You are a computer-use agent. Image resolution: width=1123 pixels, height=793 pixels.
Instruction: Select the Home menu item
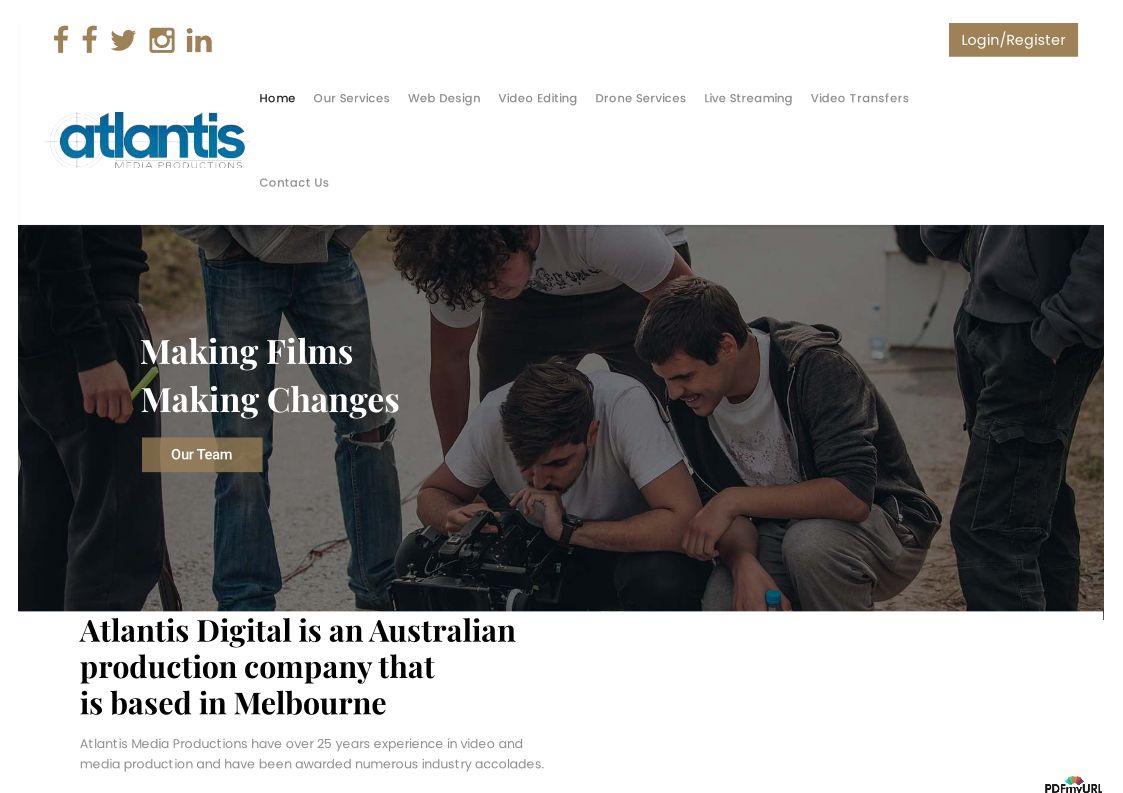(x=277, y=98)
